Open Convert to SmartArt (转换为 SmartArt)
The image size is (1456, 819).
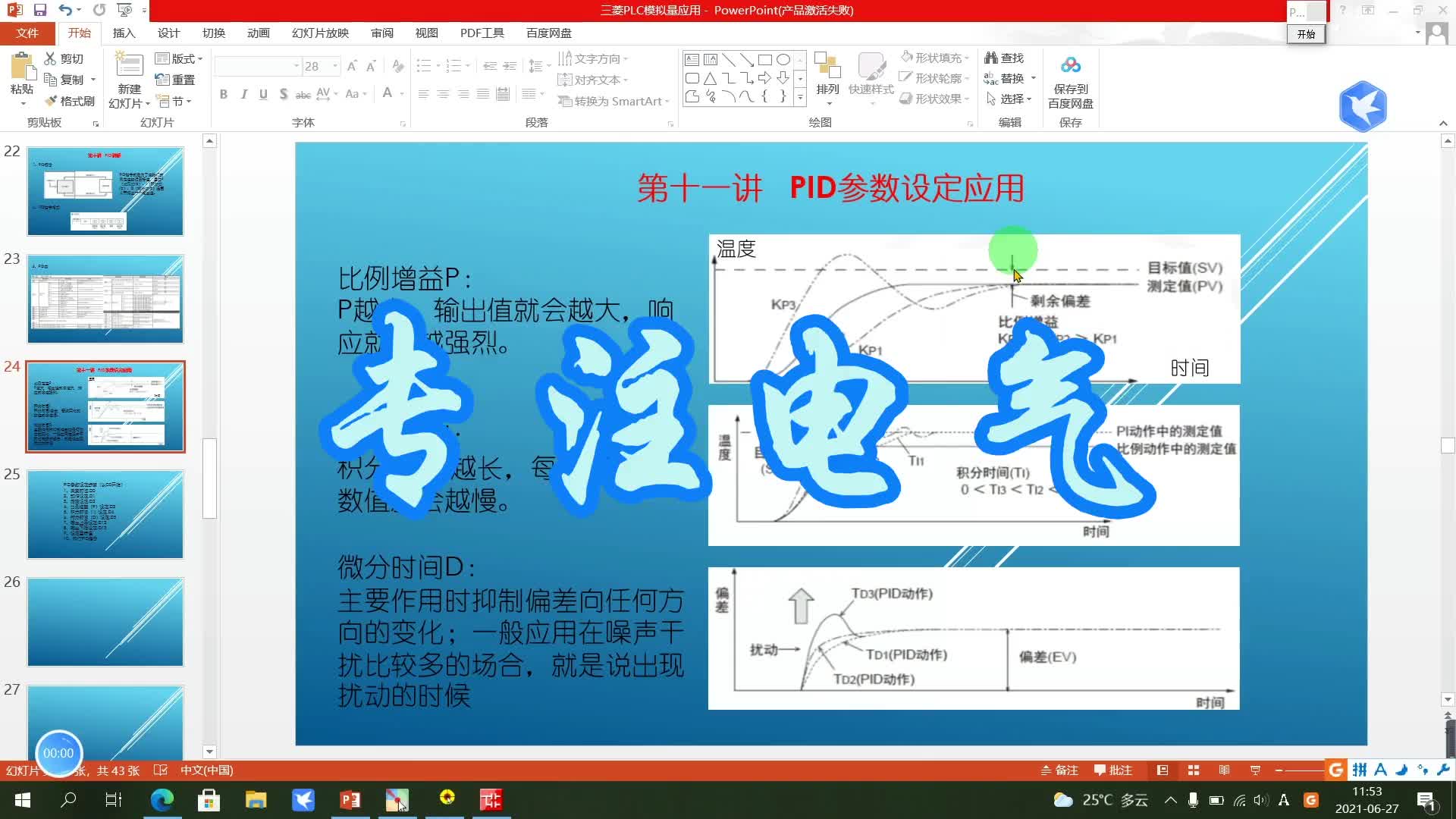tap(613, 101)
